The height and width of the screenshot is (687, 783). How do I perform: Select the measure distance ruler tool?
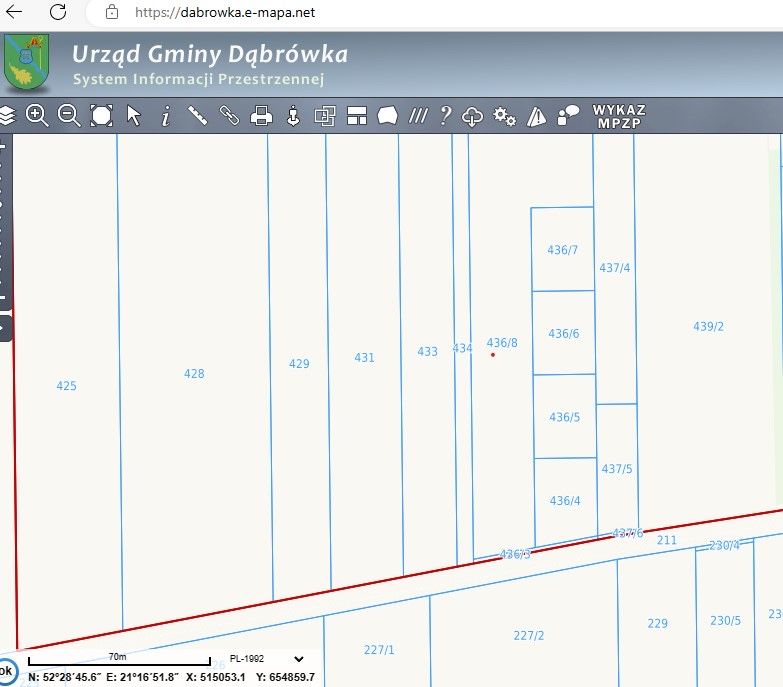(198, 115)
